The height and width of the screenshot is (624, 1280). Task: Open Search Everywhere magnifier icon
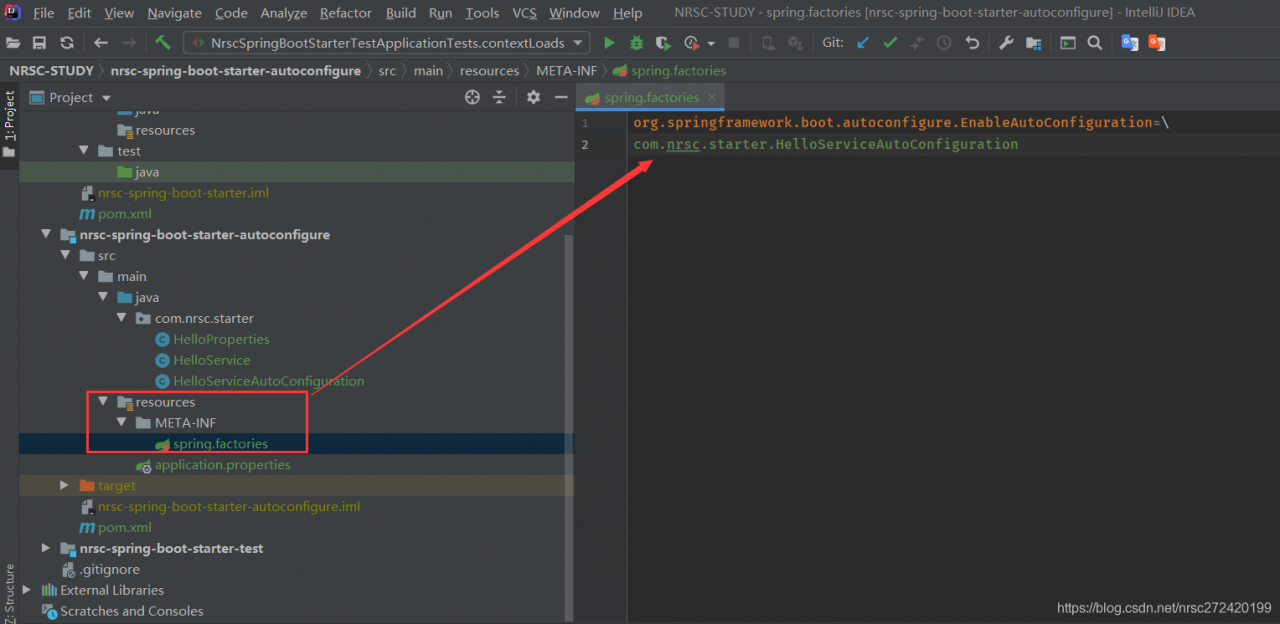1095,43
